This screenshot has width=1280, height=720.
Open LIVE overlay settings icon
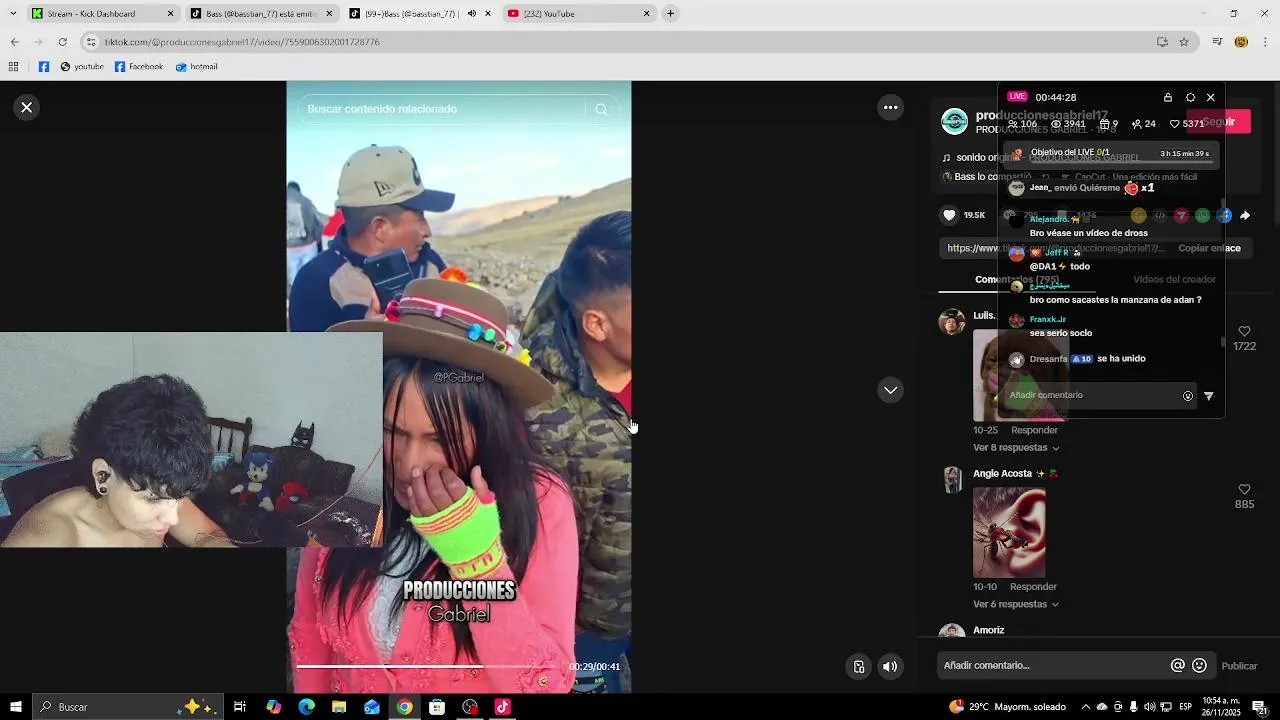pos(1190,97)
